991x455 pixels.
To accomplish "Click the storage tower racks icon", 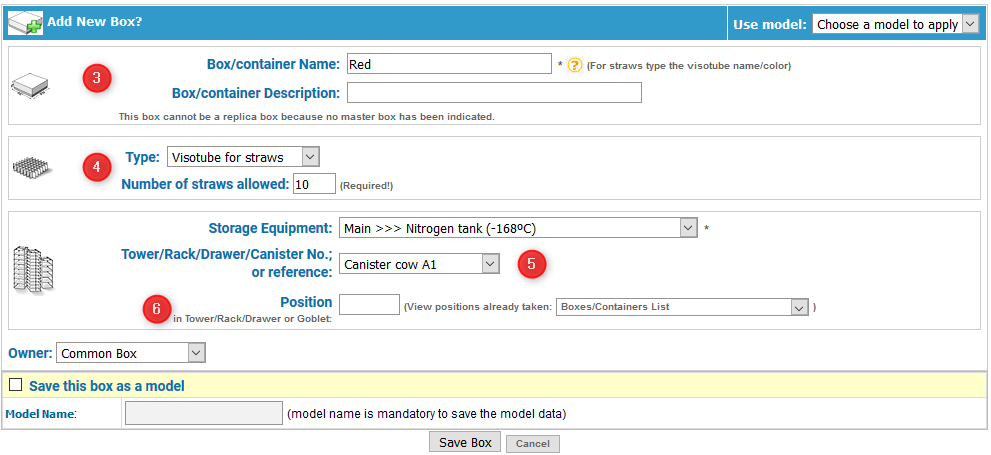I will 34,270.
